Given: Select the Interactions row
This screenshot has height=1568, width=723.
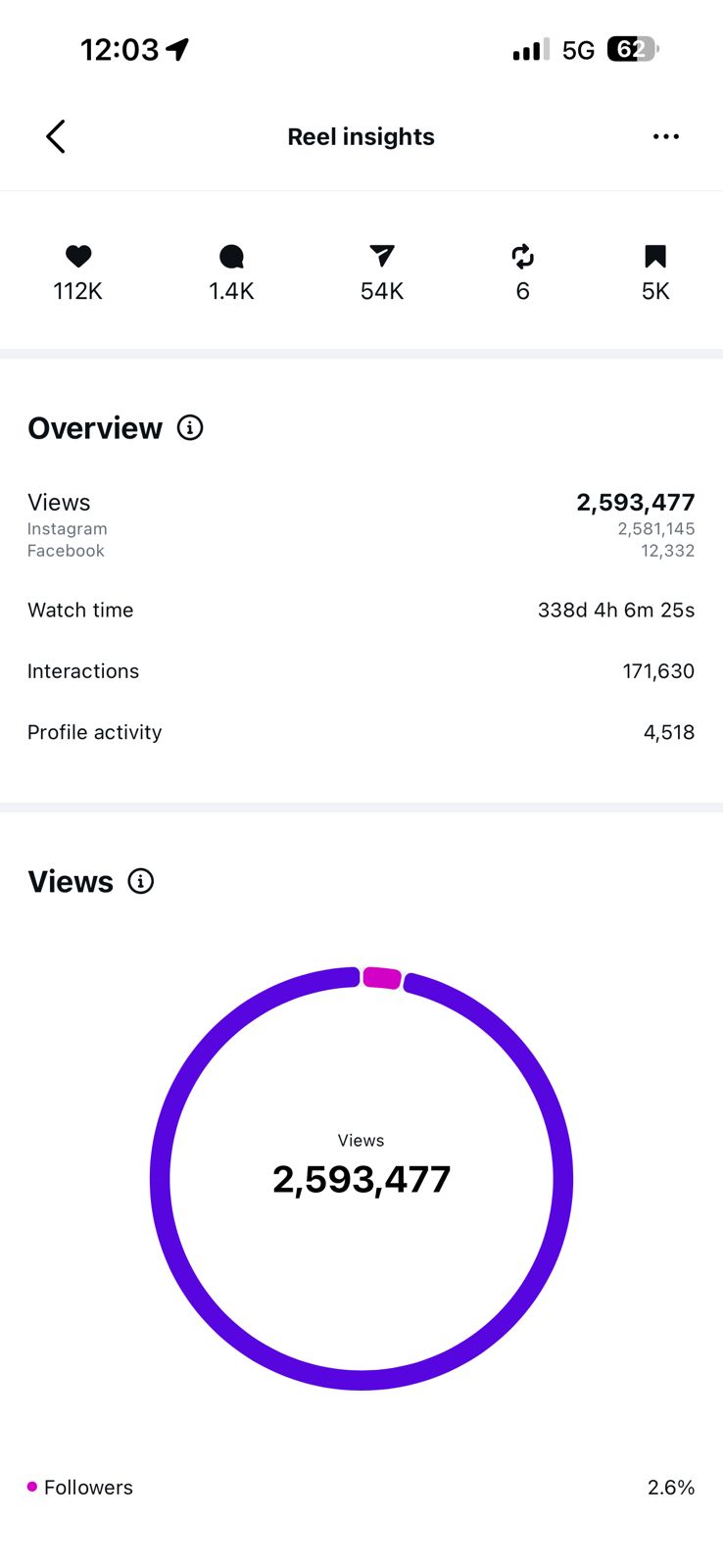Looking at the screenshot, I should coord(361,671).
